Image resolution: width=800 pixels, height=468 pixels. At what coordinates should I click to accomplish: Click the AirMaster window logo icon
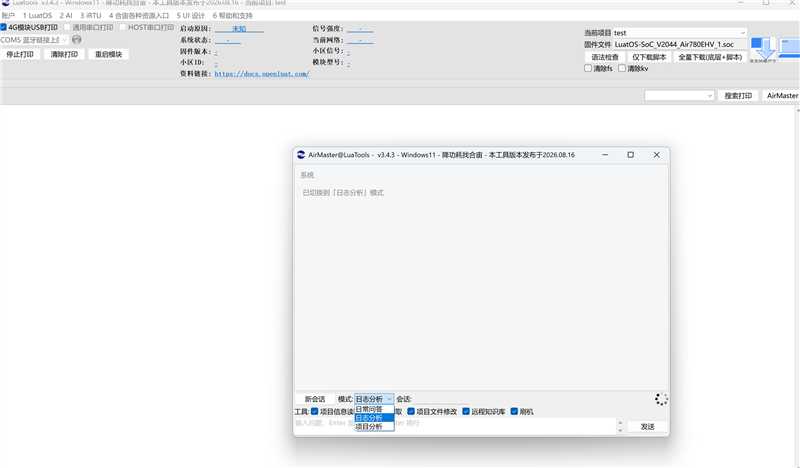(x=301, y=155)
